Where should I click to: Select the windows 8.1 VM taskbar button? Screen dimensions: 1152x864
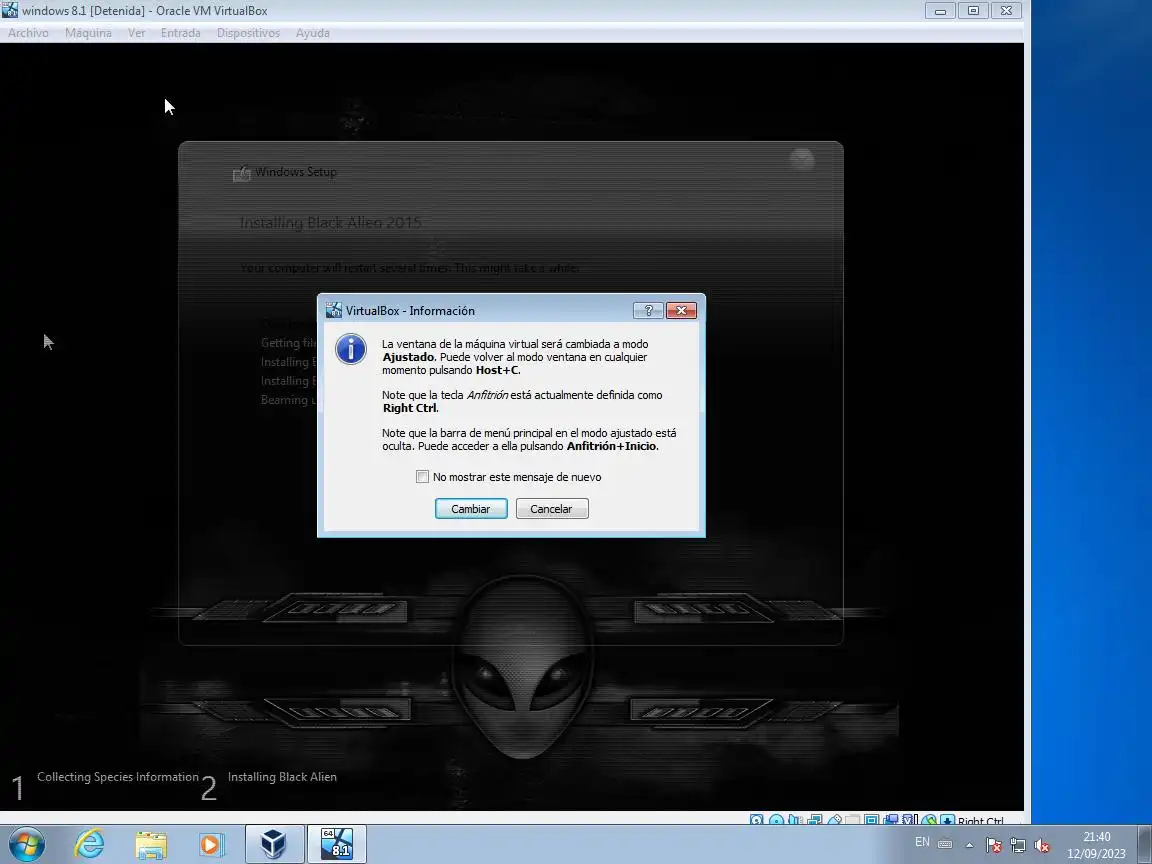336,843
